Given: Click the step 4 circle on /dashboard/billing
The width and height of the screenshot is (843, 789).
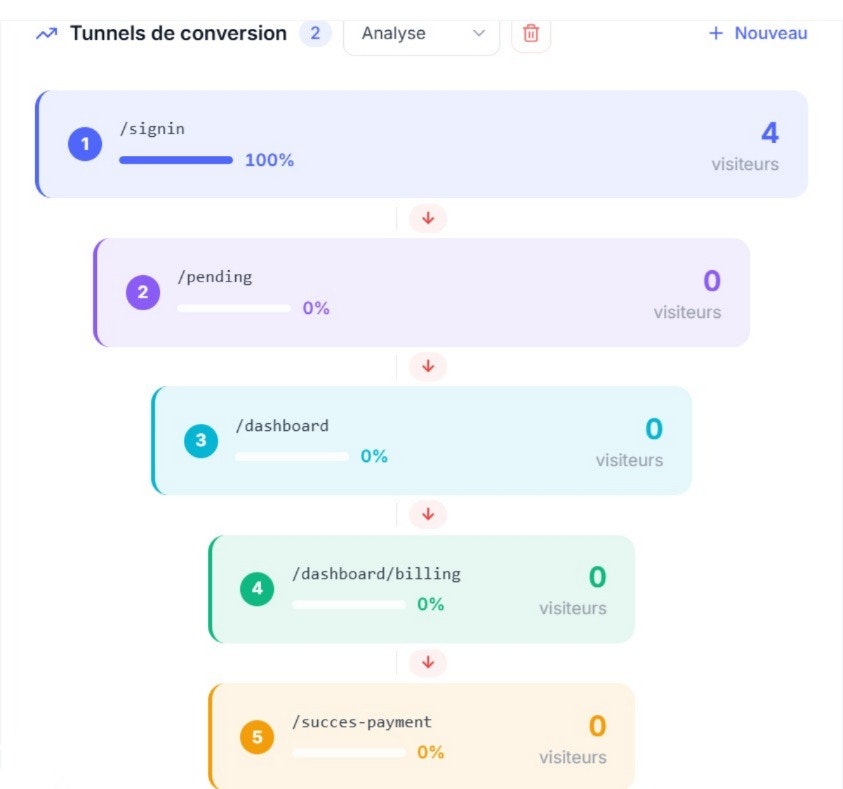Looking at the screenshot, I should (257, 588).
